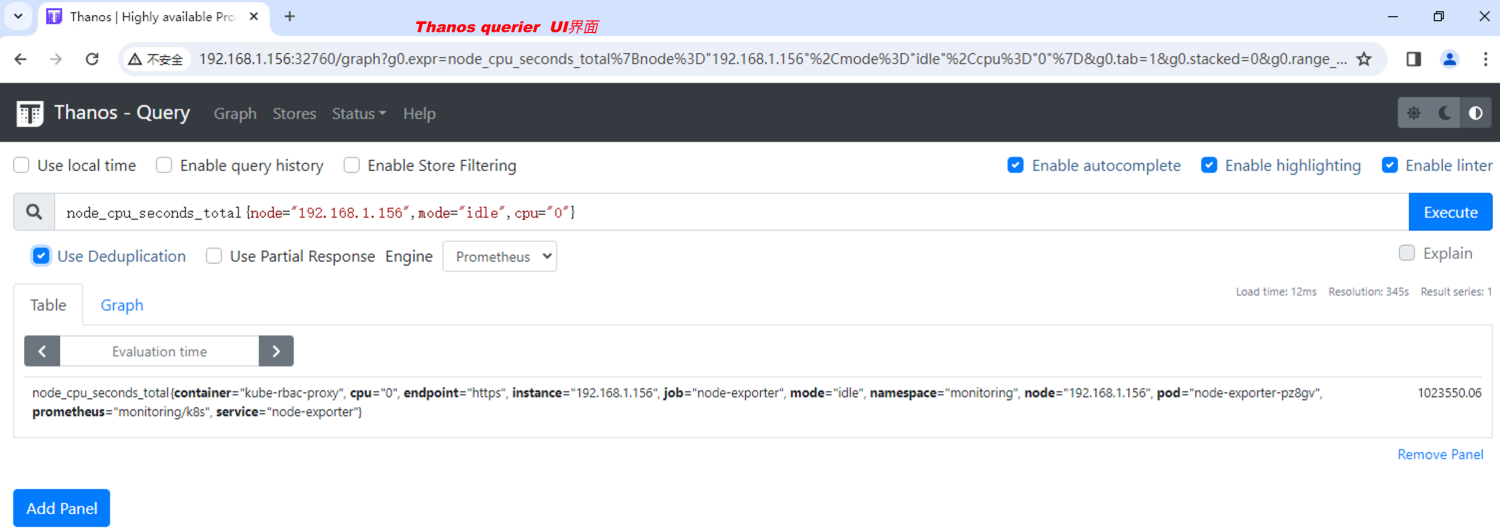Select the Table tab

point(48,305)
